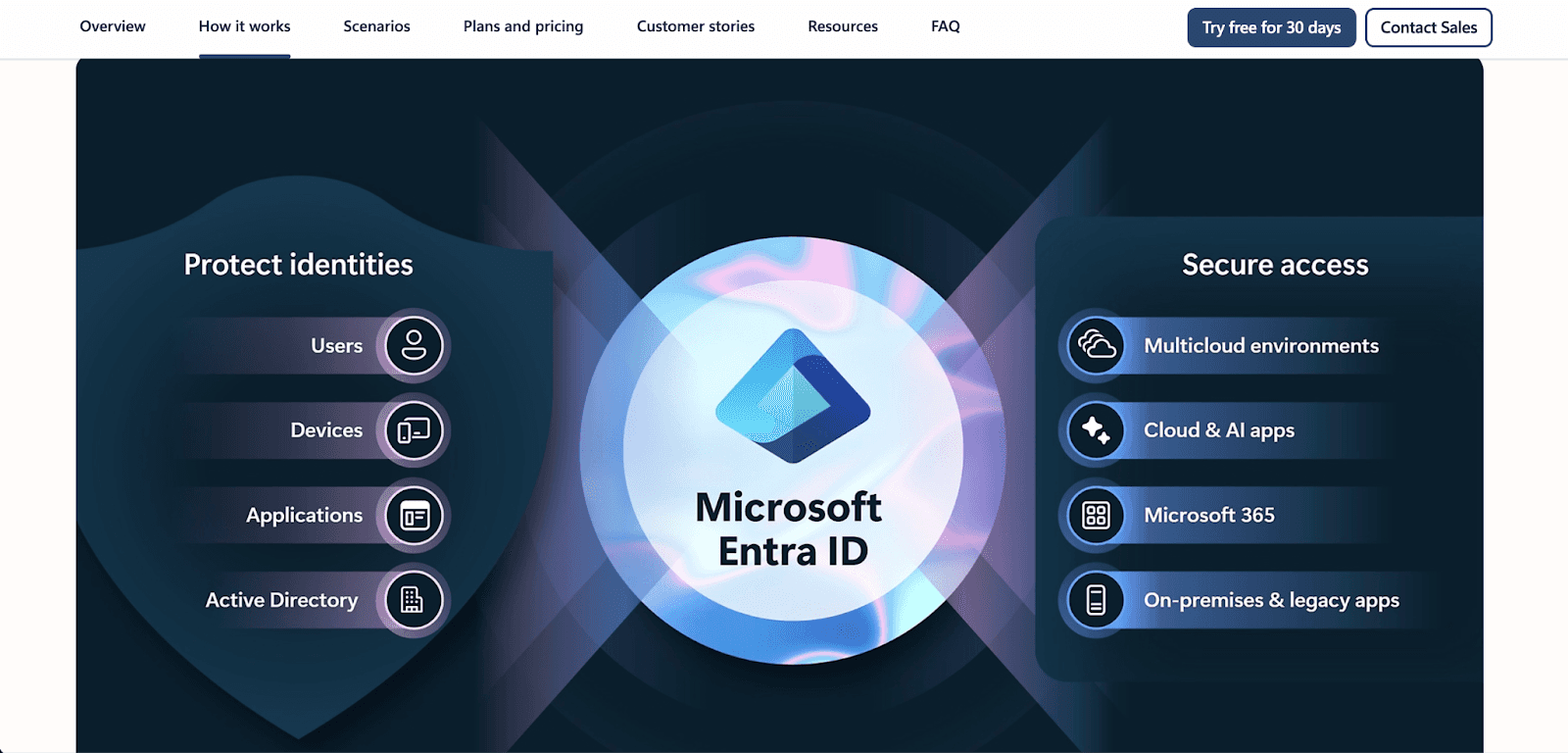Click the Users label text
The image size is (1568, 753).
coord(337,346)
